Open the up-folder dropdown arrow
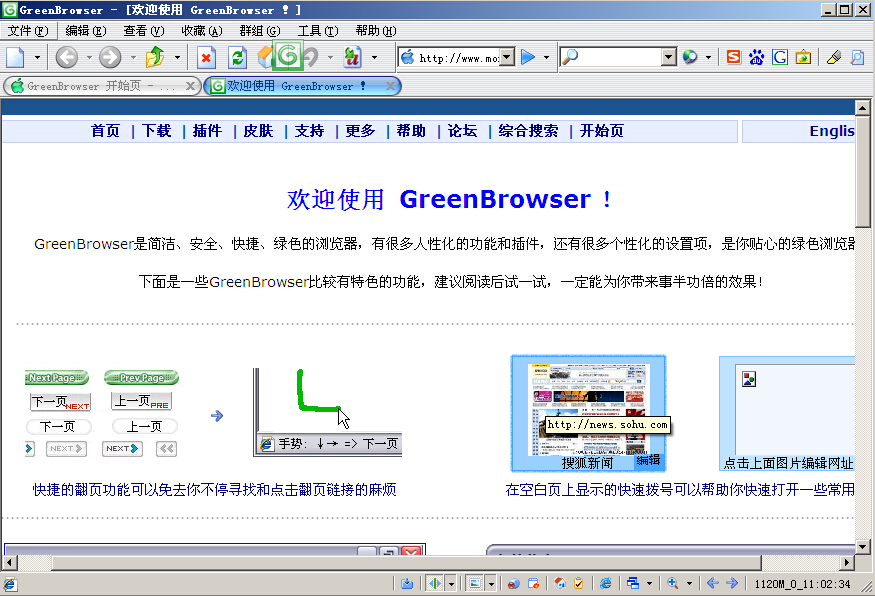Image resolution: width=875 pixels, height=596 pixels. coord(177,57)
